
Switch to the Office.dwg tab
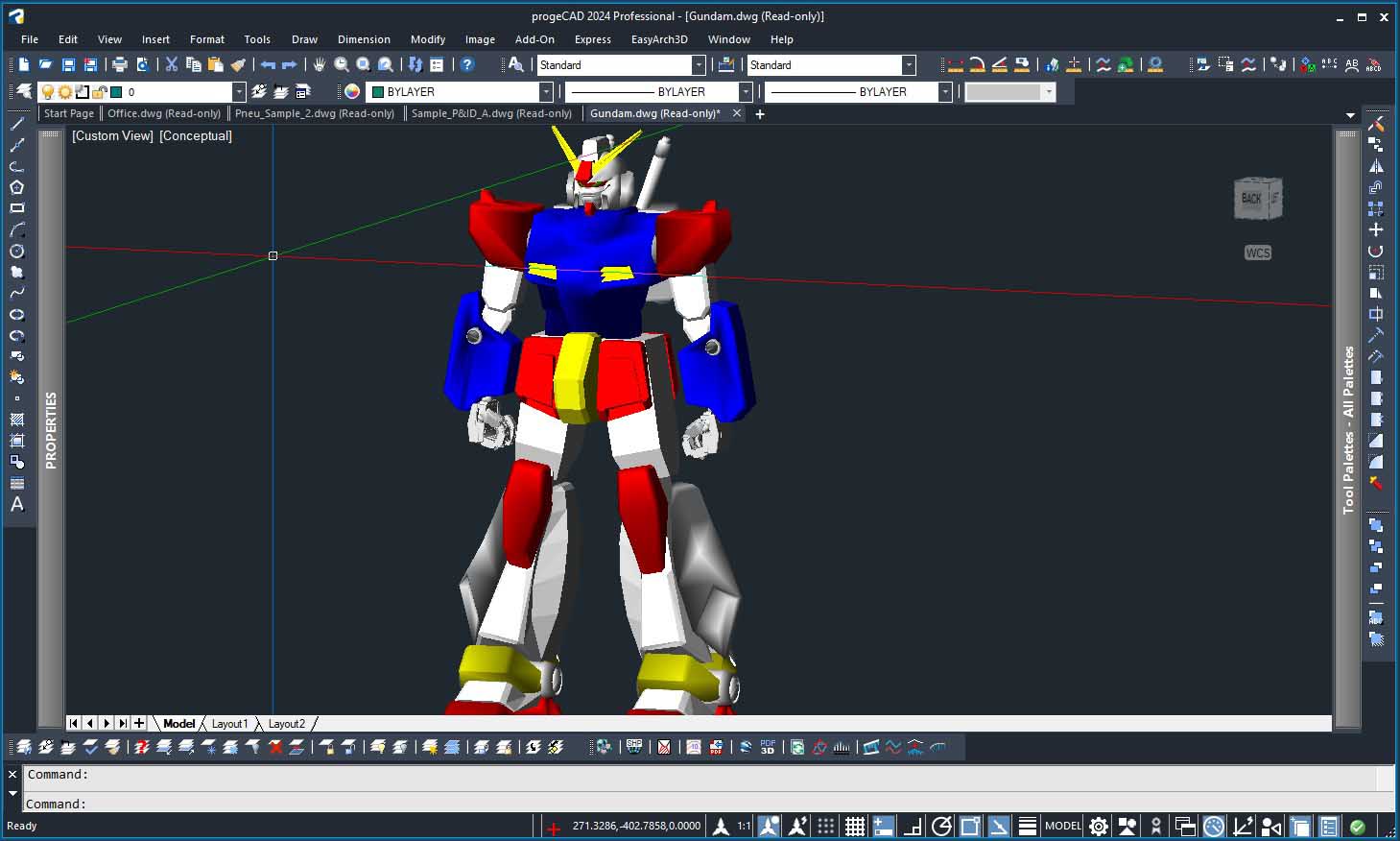click(x=163, y=113)
